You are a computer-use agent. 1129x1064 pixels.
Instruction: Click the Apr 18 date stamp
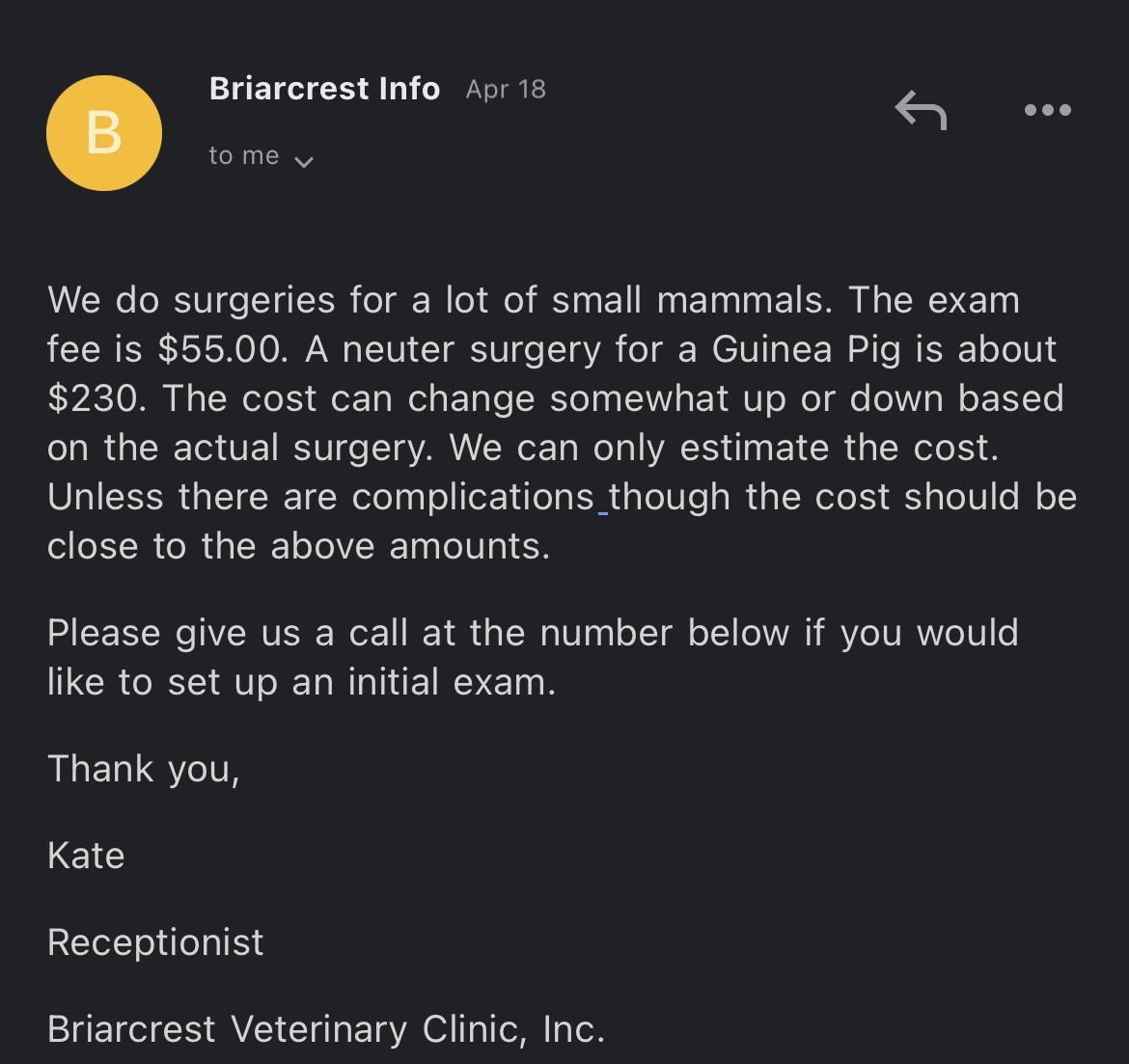click(506, 90)
